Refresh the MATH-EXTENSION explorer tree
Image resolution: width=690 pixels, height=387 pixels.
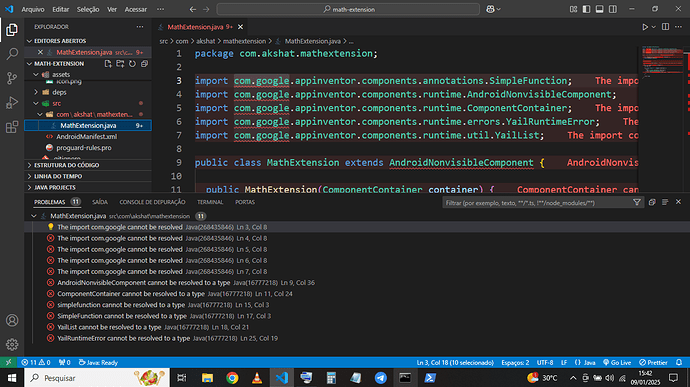[x=132, y=64]
